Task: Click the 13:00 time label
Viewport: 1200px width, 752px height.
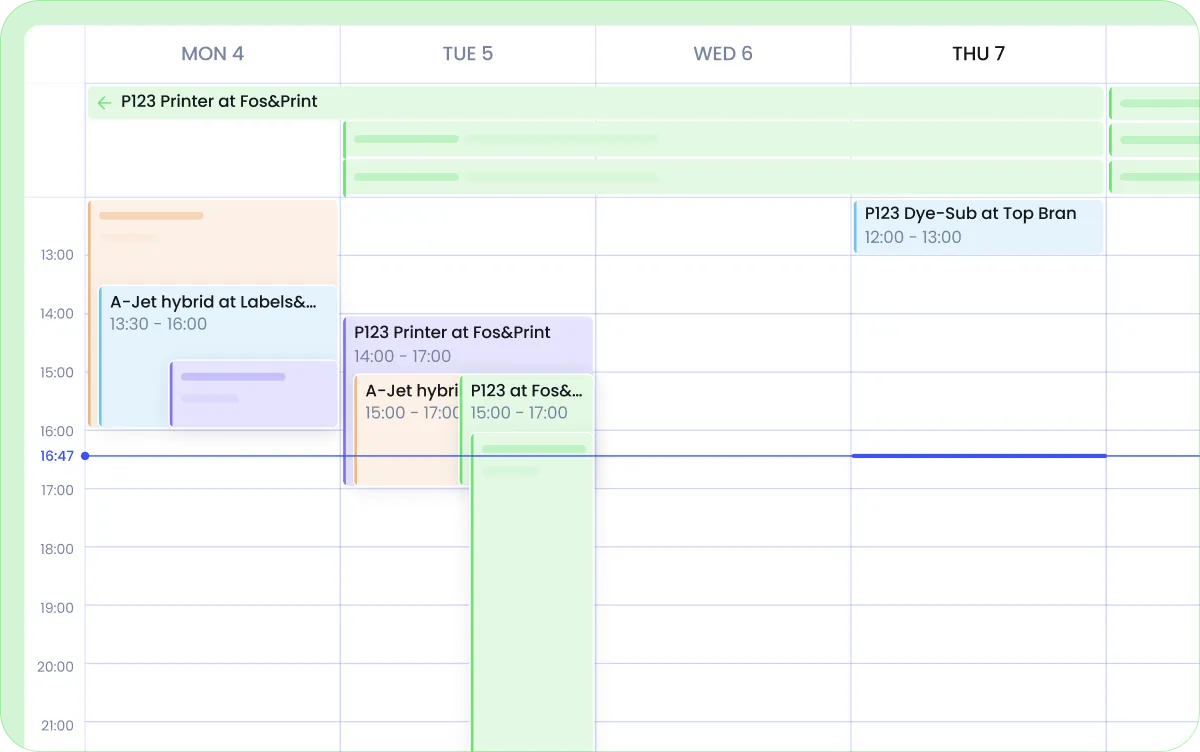Action: [57, 255]
